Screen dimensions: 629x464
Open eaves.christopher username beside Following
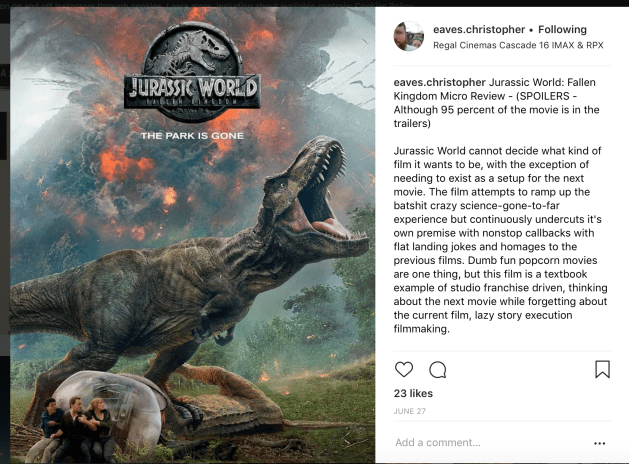479,30
